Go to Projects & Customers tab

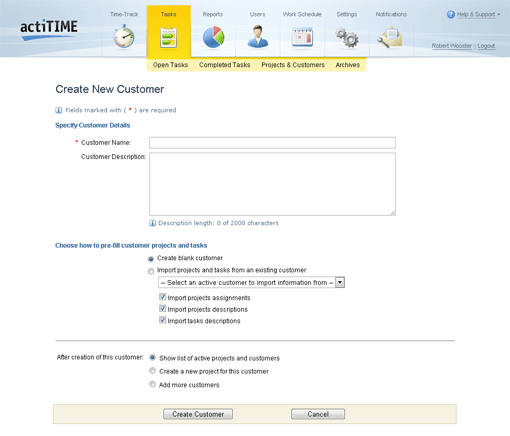(293, 65)
